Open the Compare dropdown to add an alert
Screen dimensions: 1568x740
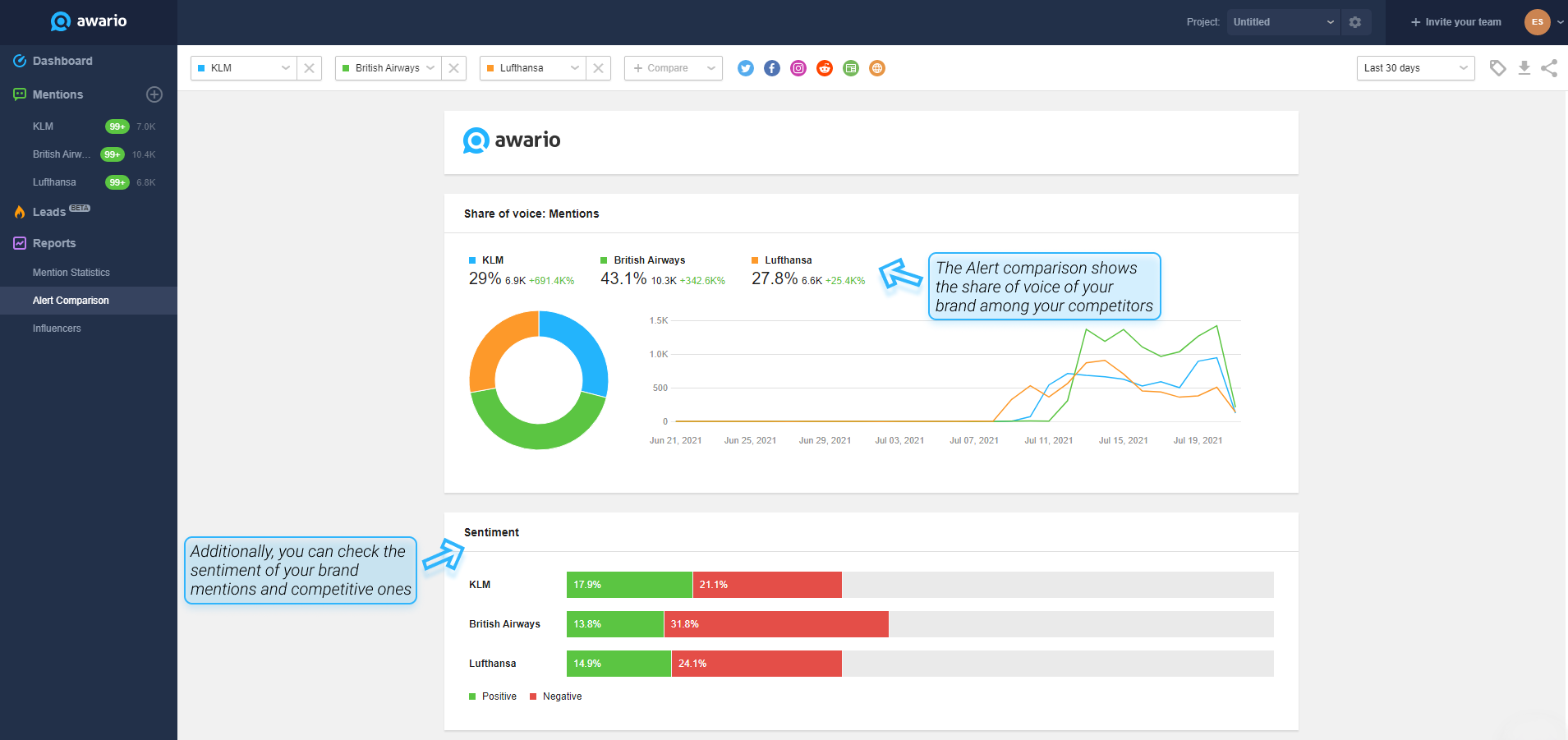point(674,68)
